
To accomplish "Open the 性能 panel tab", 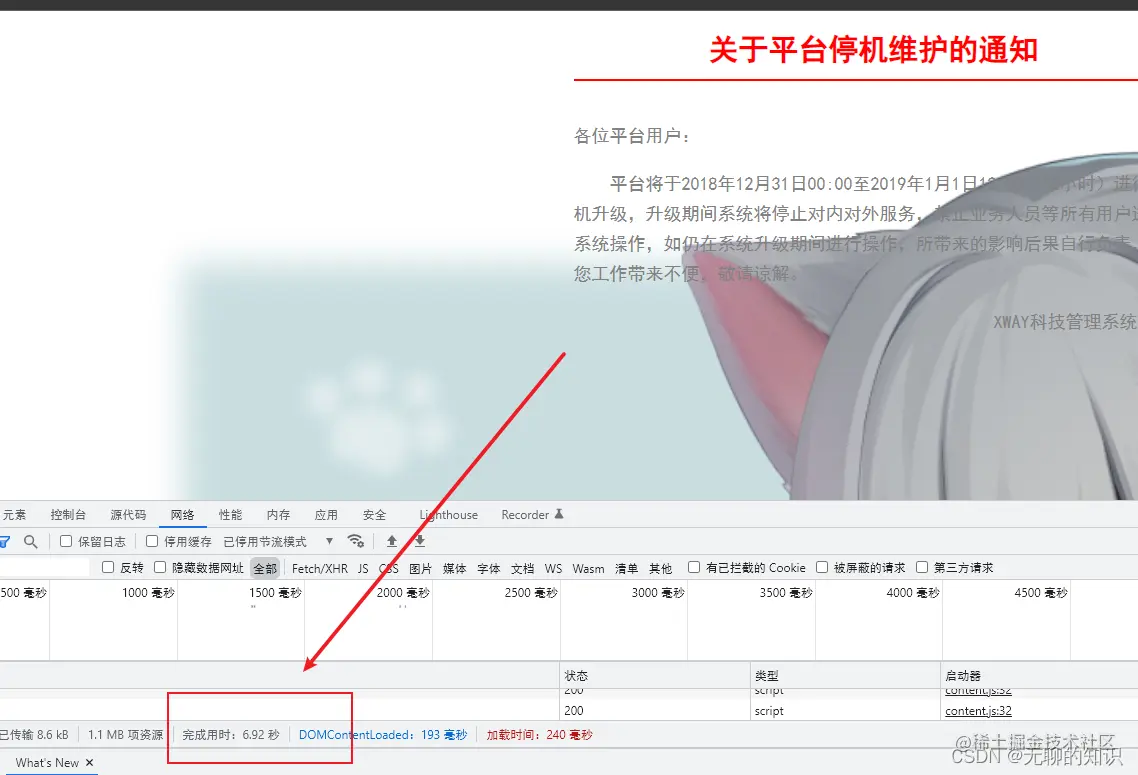I will tap(230, 514).
